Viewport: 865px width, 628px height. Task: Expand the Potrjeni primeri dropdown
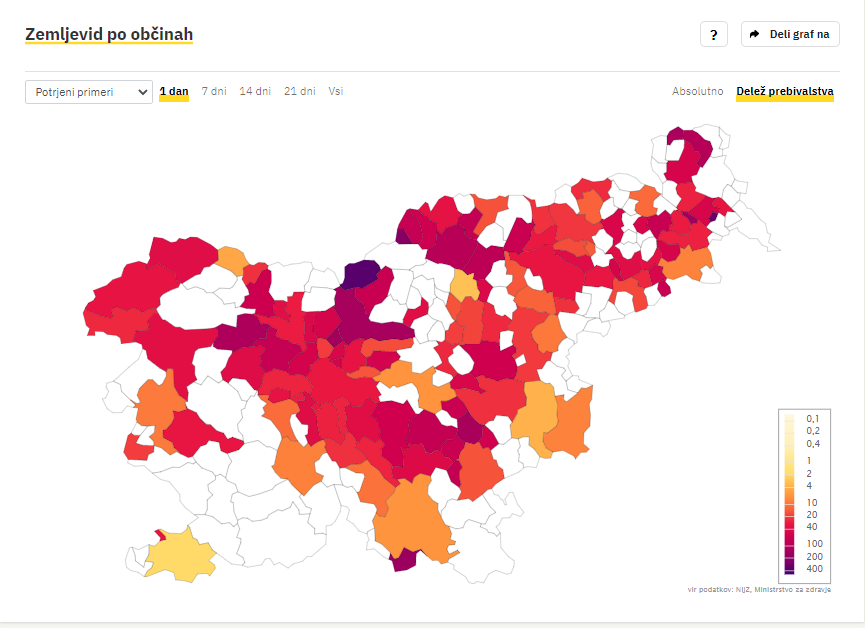(89, 92)
